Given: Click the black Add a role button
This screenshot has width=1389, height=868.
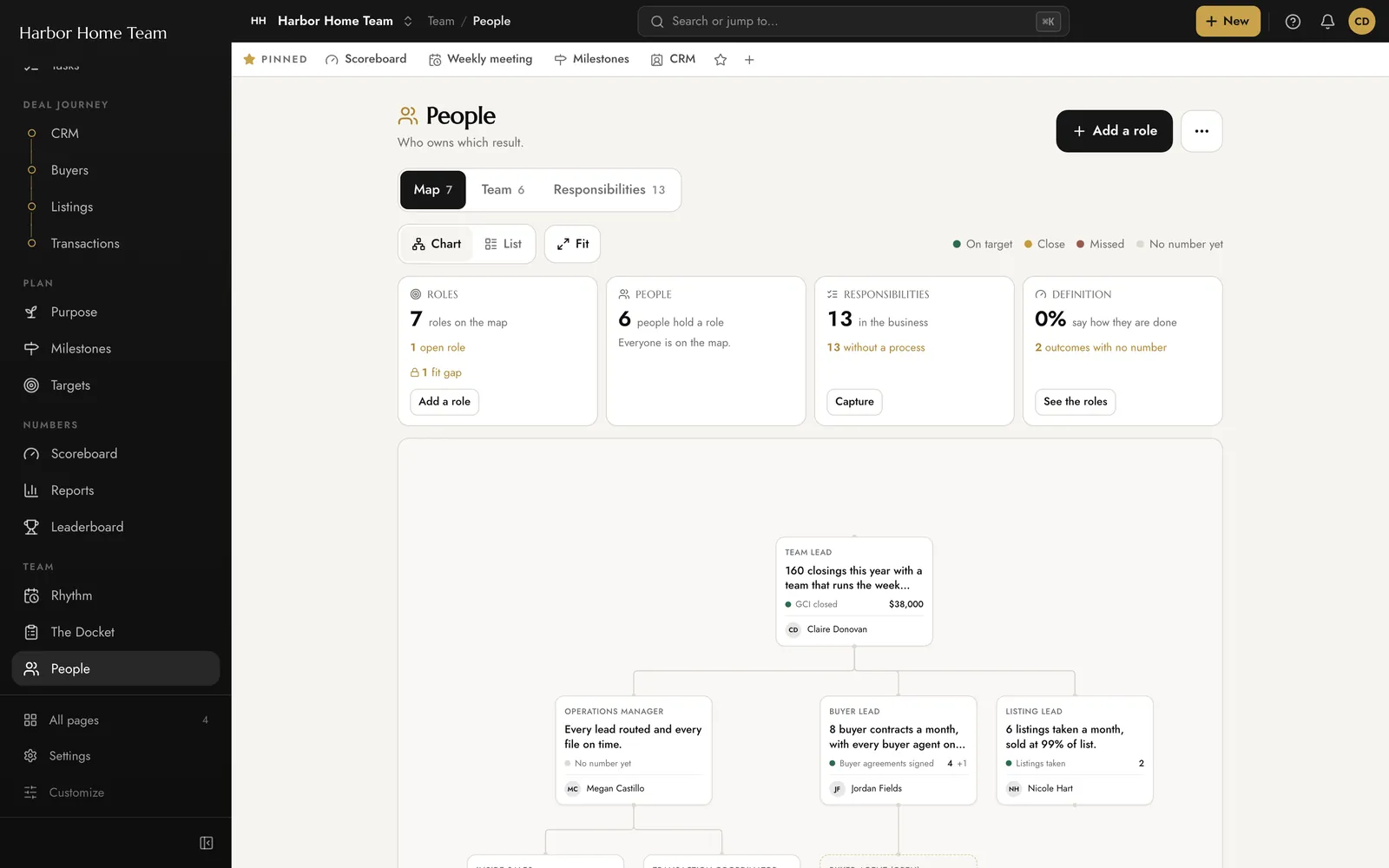Looking at the screenshot, I should 1115,131.
